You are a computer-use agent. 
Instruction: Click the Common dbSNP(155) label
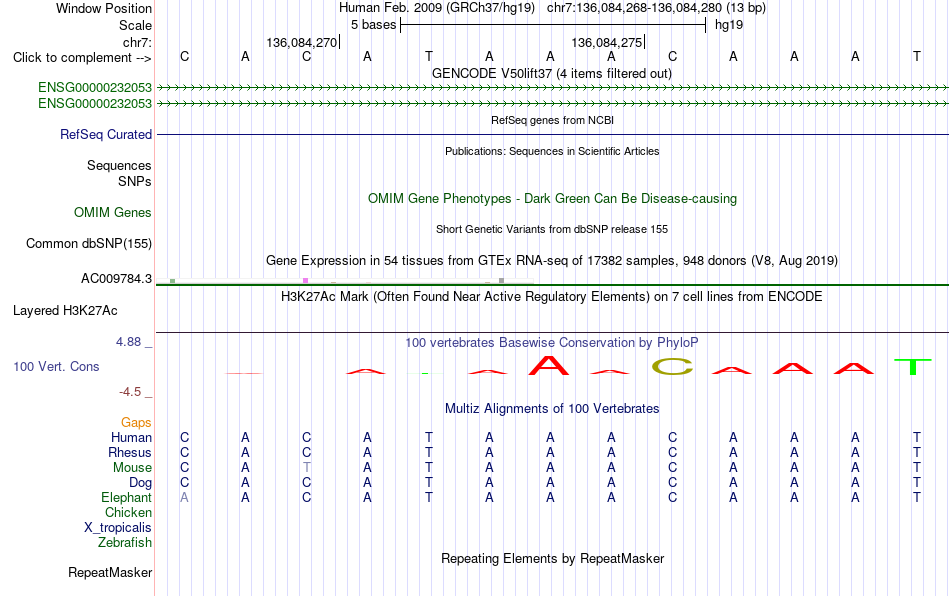coord(88,243)
